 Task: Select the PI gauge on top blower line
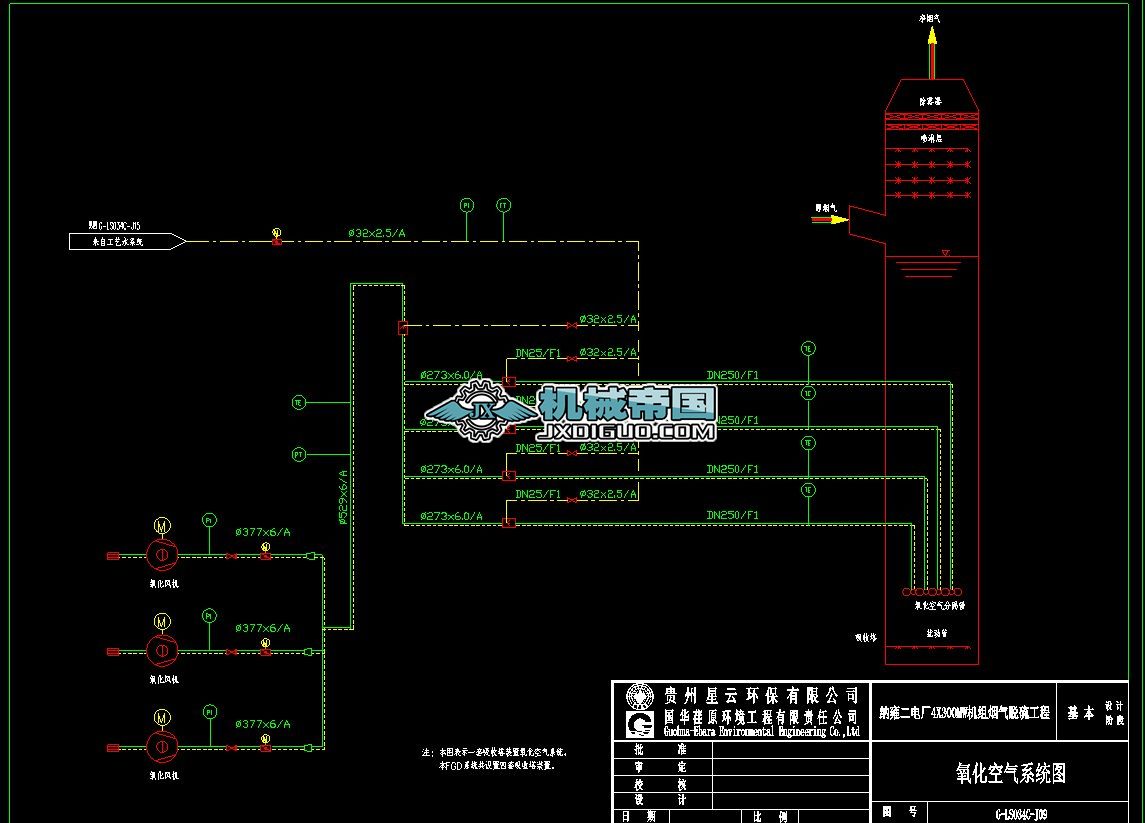point(209,520)
